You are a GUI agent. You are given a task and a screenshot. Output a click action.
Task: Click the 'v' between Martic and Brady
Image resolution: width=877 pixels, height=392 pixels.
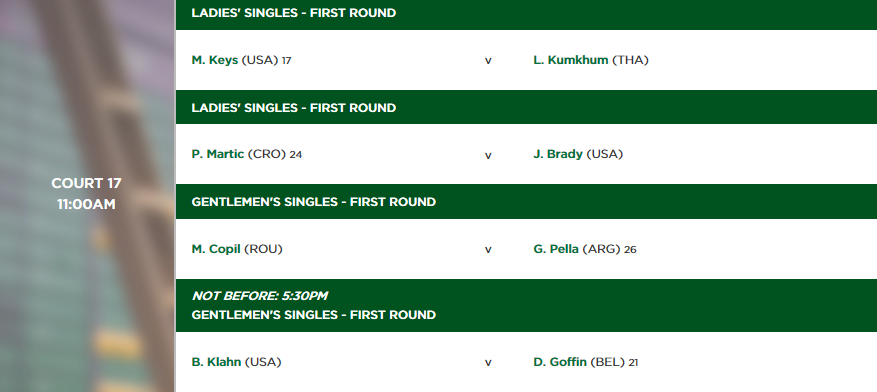pos(488,155)
